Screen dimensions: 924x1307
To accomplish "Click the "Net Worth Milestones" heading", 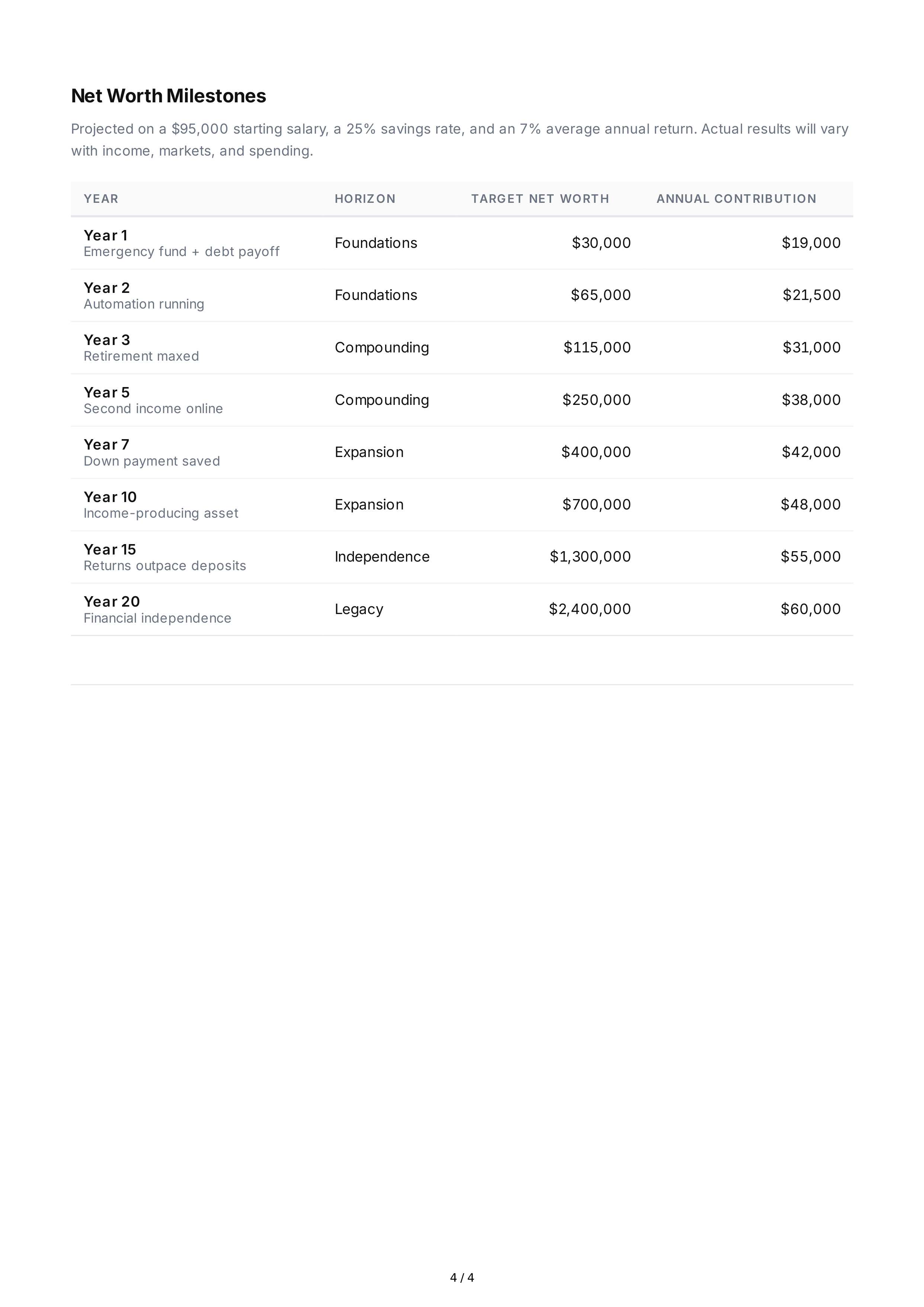I will click(x=169, y=96).
